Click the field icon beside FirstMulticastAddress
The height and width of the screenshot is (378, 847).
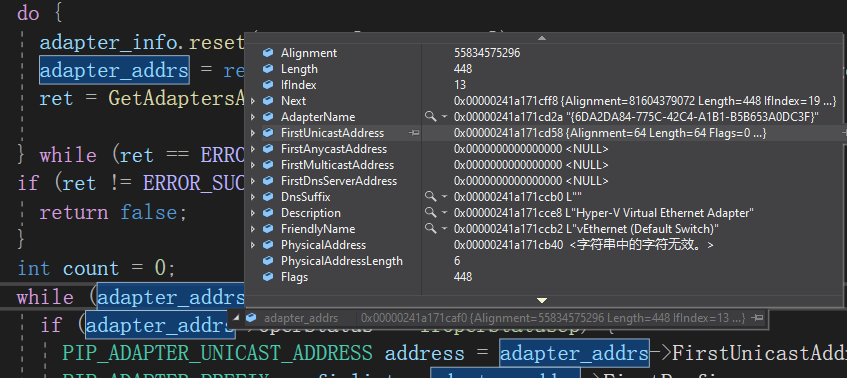point(268,165)
